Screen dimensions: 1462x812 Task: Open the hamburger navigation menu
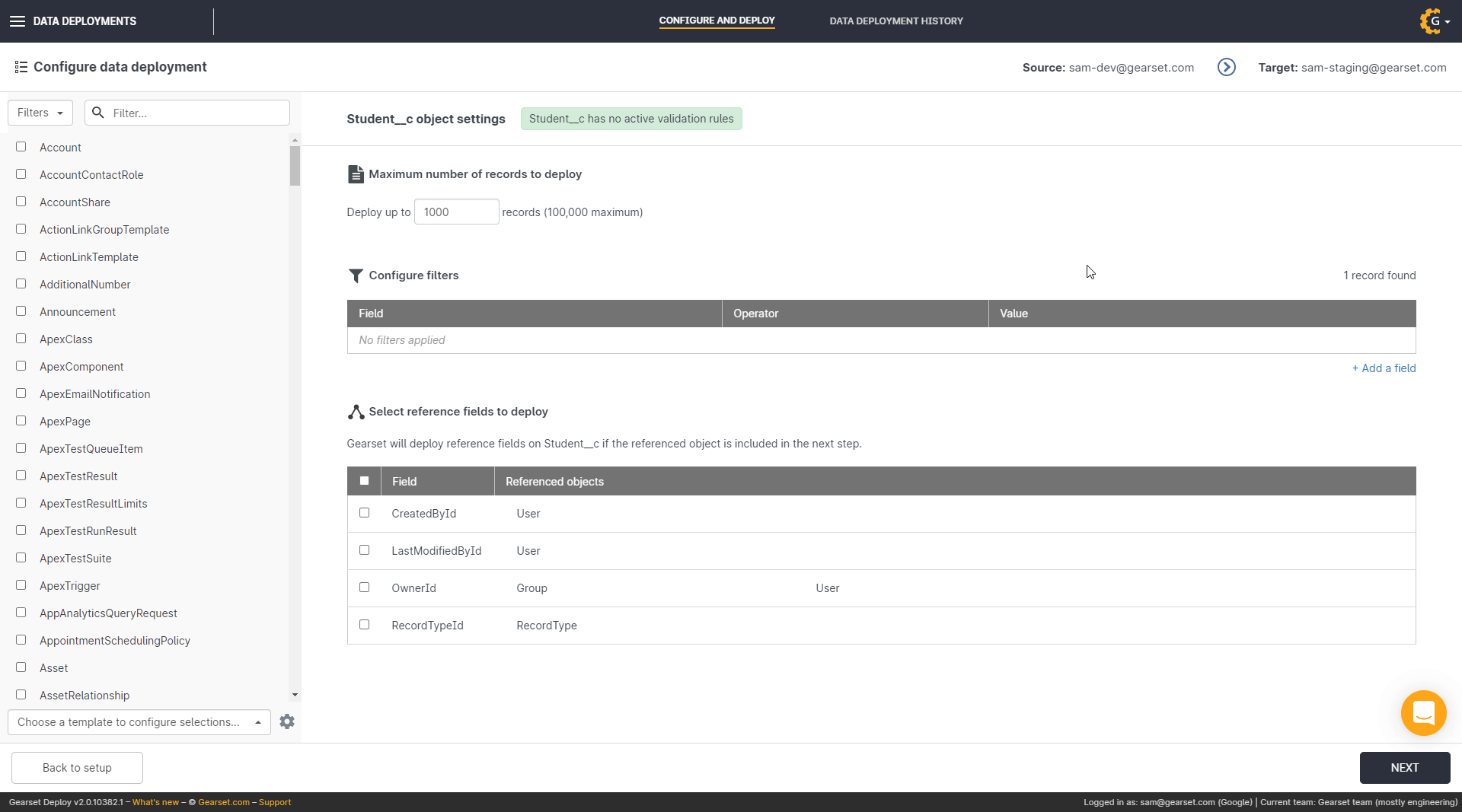[17, 21]
